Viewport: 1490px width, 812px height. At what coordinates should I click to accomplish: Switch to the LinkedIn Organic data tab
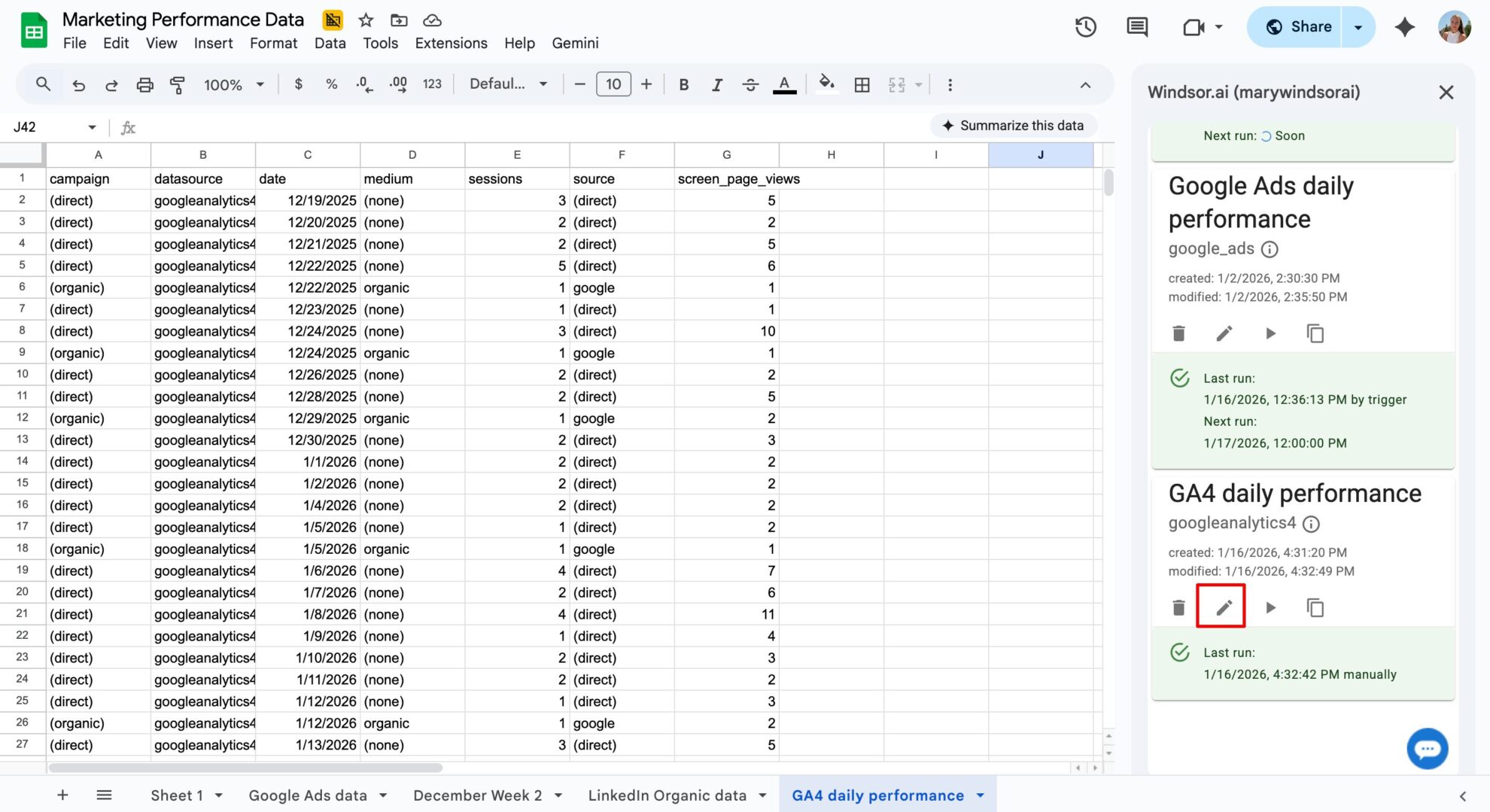667,795
